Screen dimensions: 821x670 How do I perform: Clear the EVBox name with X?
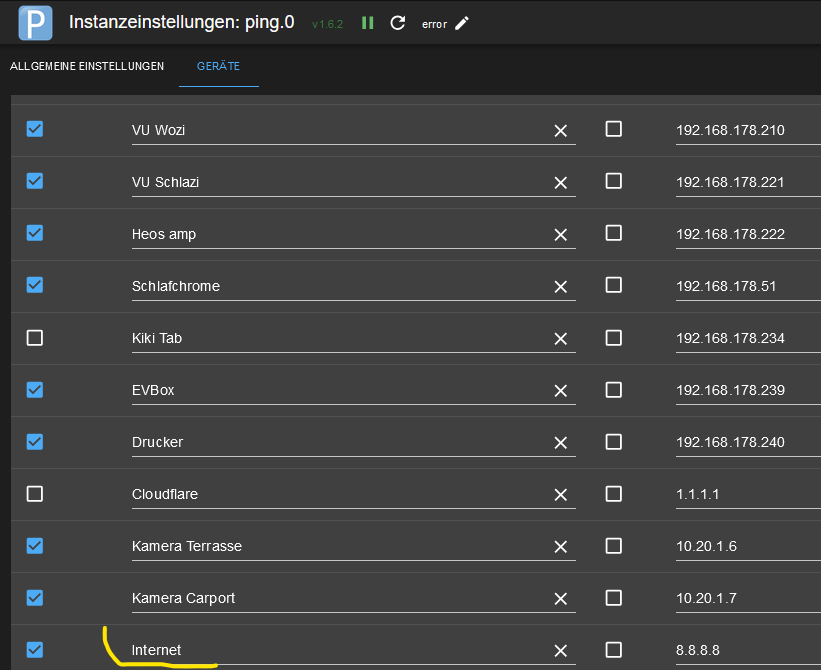click(561, 391)
